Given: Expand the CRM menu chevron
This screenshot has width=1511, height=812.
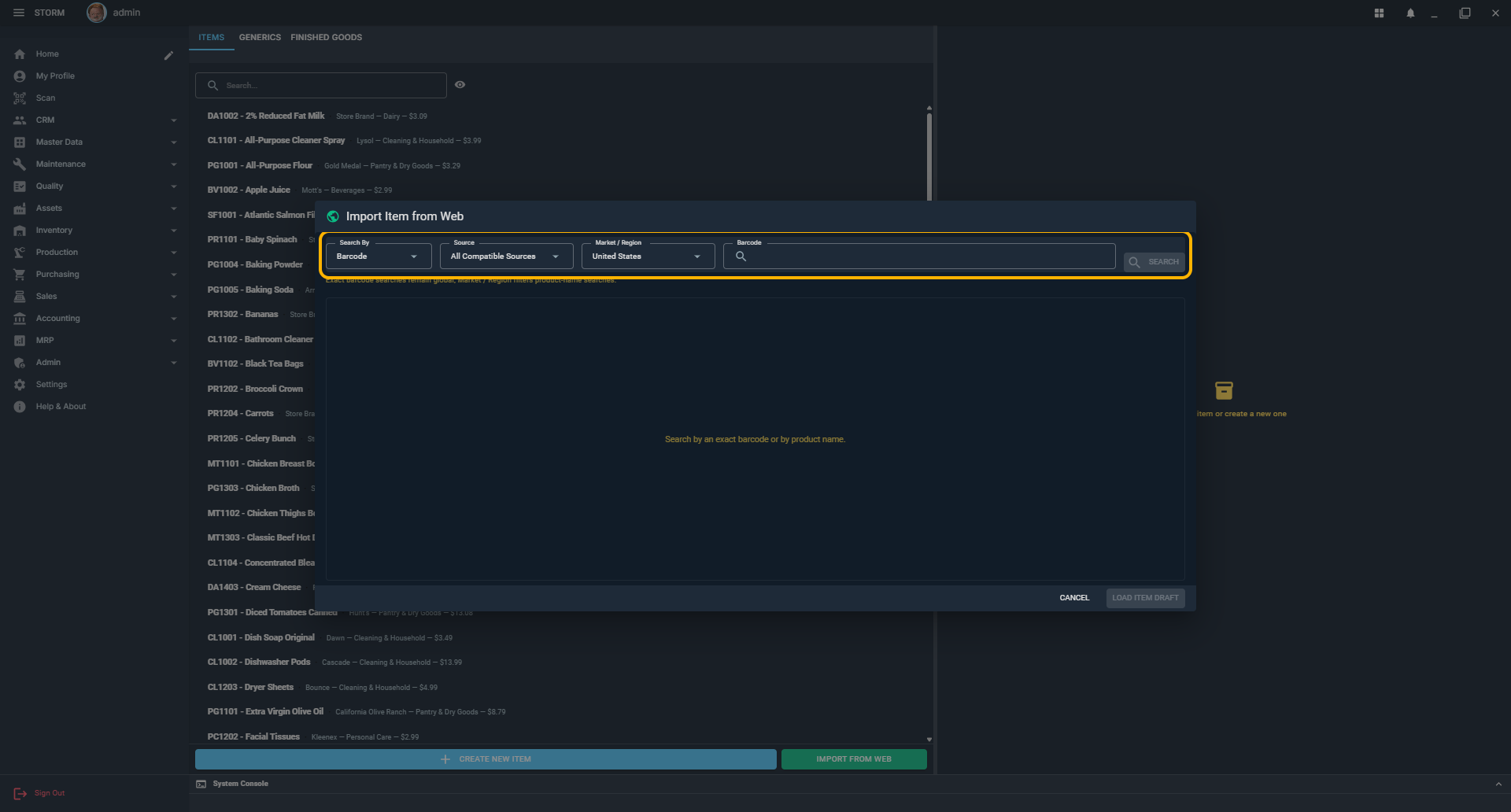Looking at the screenshot, I should coord(173,120).
